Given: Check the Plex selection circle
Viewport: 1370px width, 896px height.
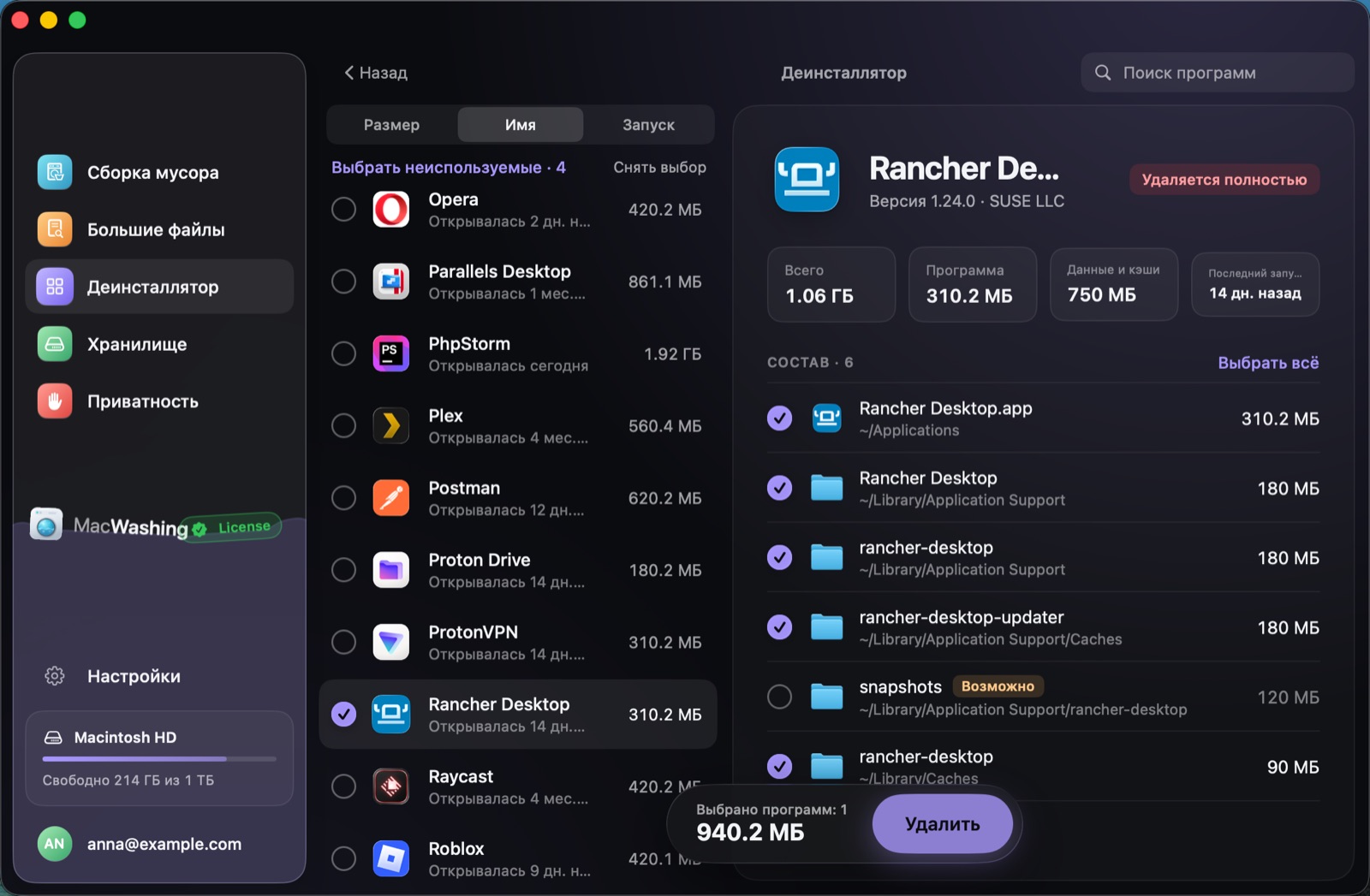Looking at the screenshot, I should point(343,425).
